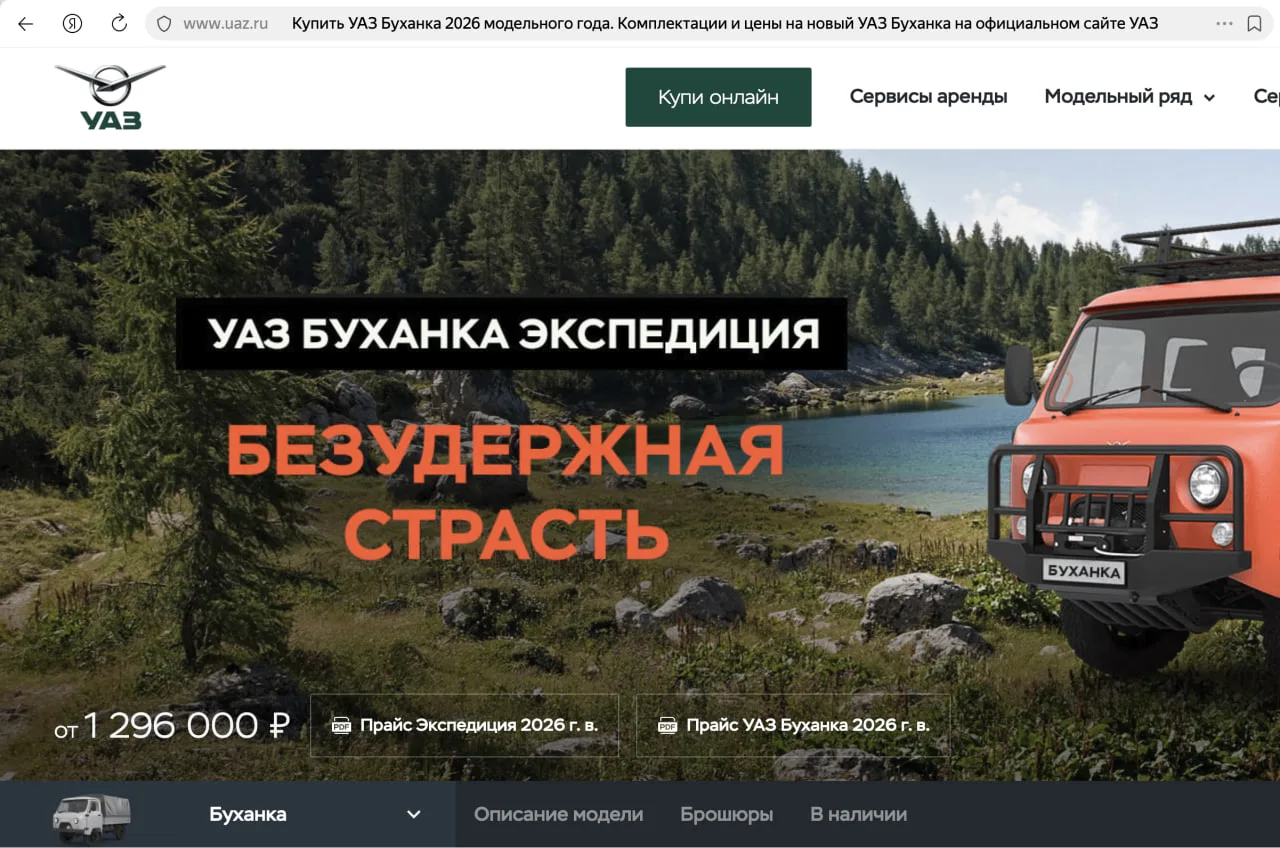
Task: Click the UAZ logo in the header
Action: [110, 97]
